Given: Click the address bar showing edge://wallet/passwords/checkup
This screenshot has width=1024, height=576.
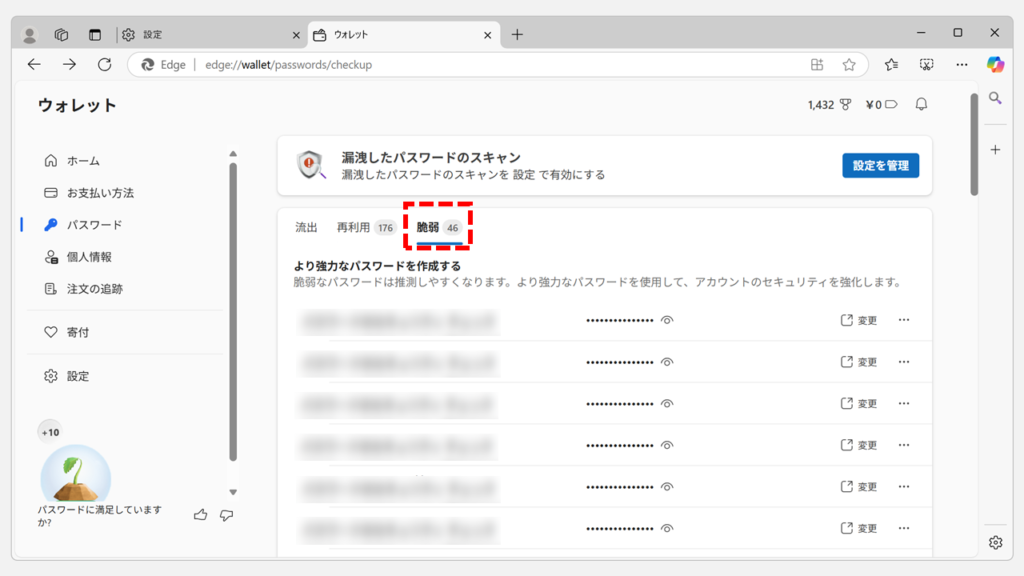Looking at the screenshot, I should pos(496,65).
